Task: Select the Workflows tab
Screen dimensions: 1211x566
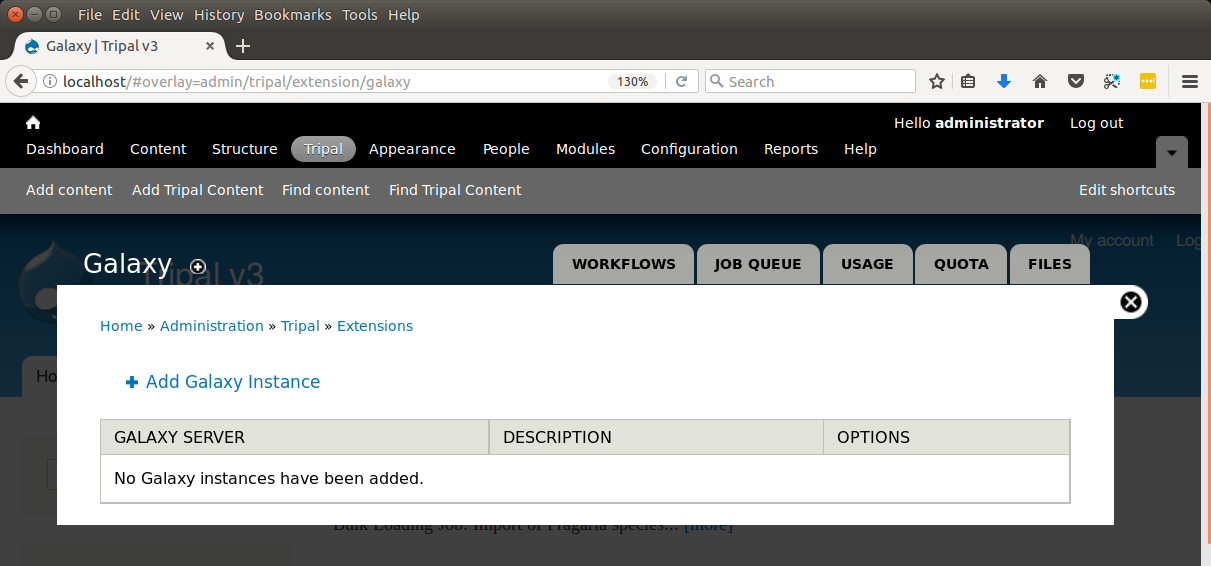Action: point(624,265)
